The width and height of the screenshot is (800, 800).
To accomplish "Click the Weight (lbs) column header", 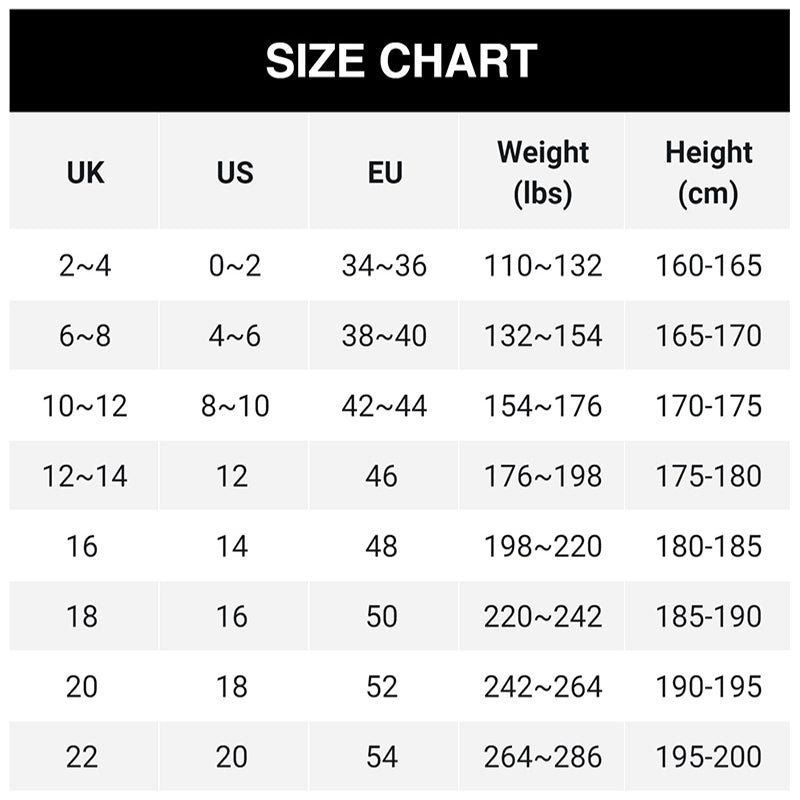I will pyautogui.click(x=543, y=172).
